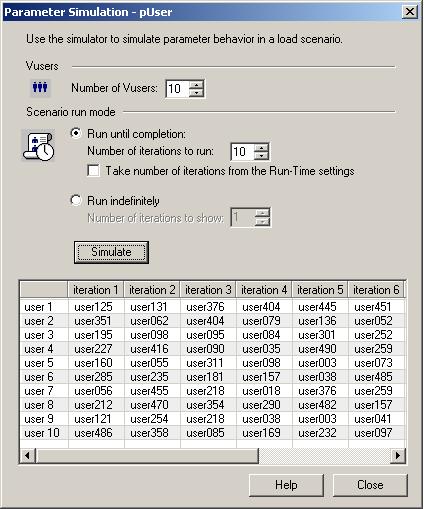Click the right scroll arrow of table
Image resolution: width=424 pixels, height=509 pixels.
[x=398, y=455]
